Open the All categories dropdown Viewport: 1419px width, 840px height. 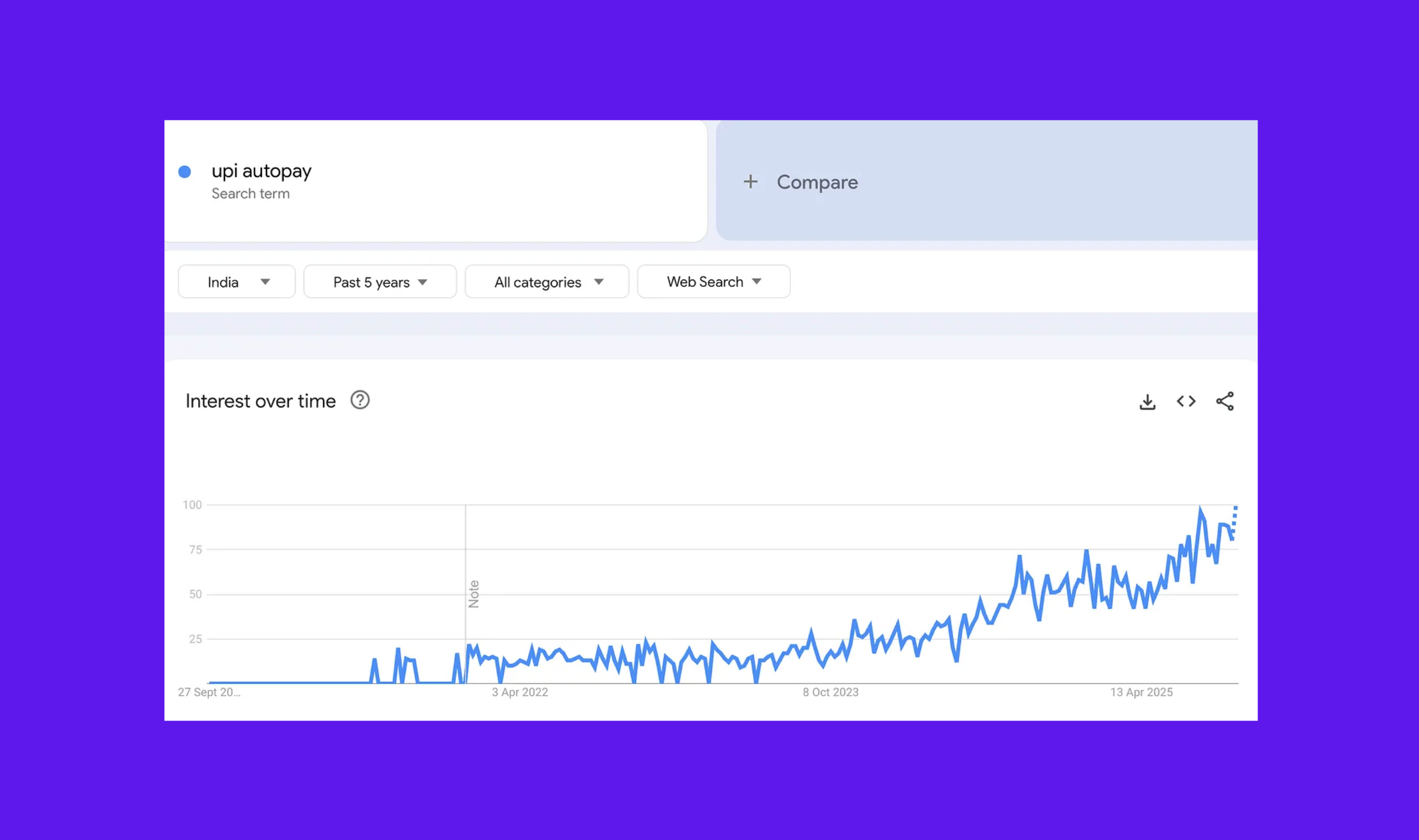coord(546,282)
